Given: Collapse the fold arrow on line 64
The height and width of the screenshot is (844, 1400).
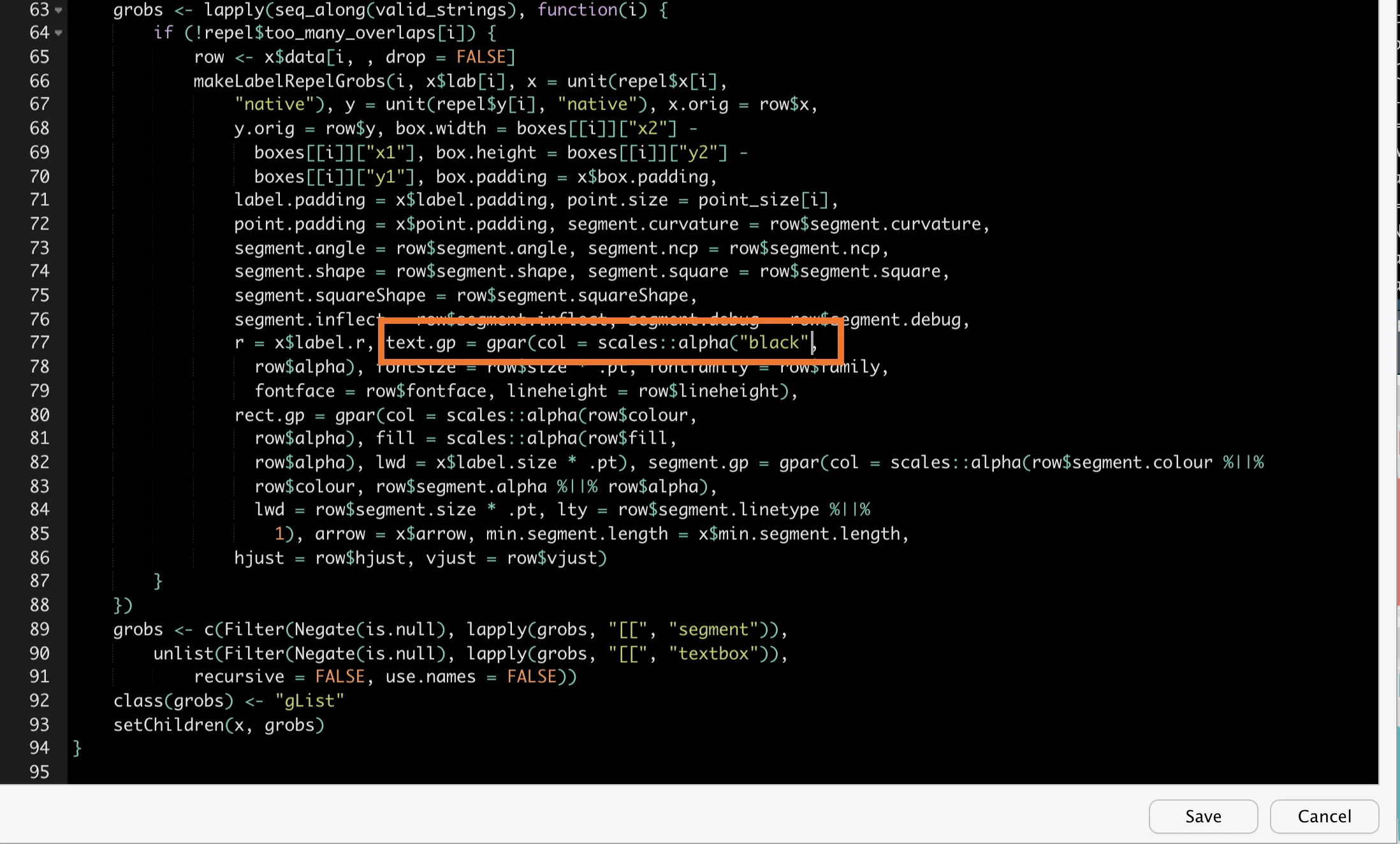Looking at the screenshot, I should click(59, 33).
